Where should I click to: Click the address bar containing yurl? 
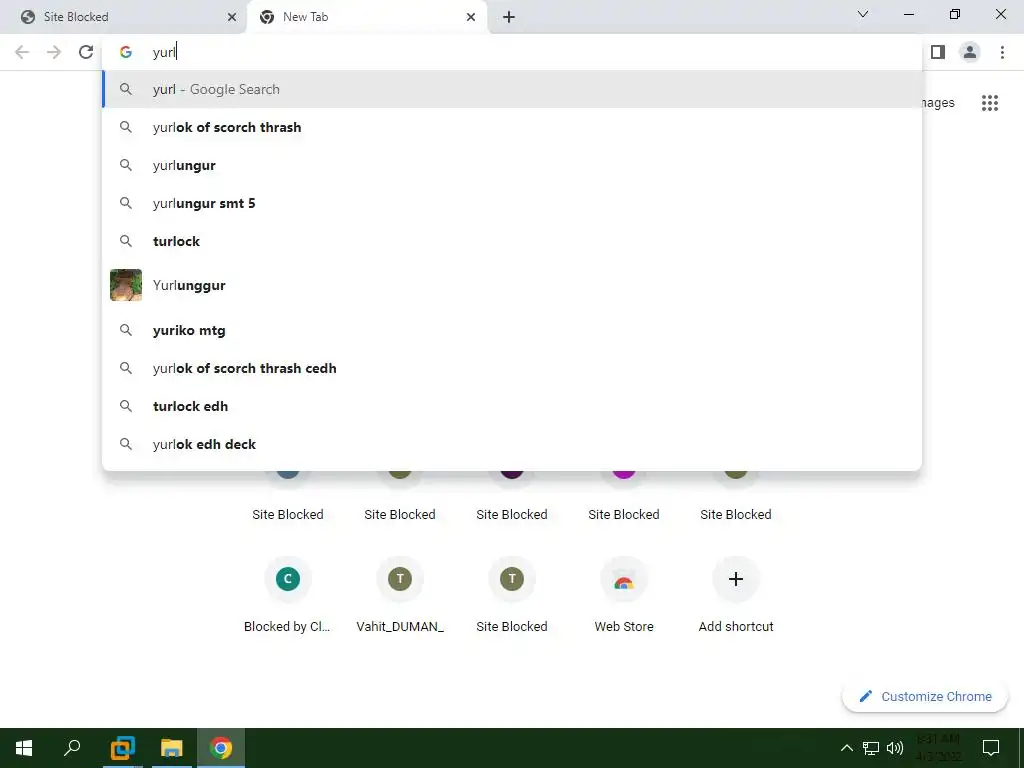point(512,52)
